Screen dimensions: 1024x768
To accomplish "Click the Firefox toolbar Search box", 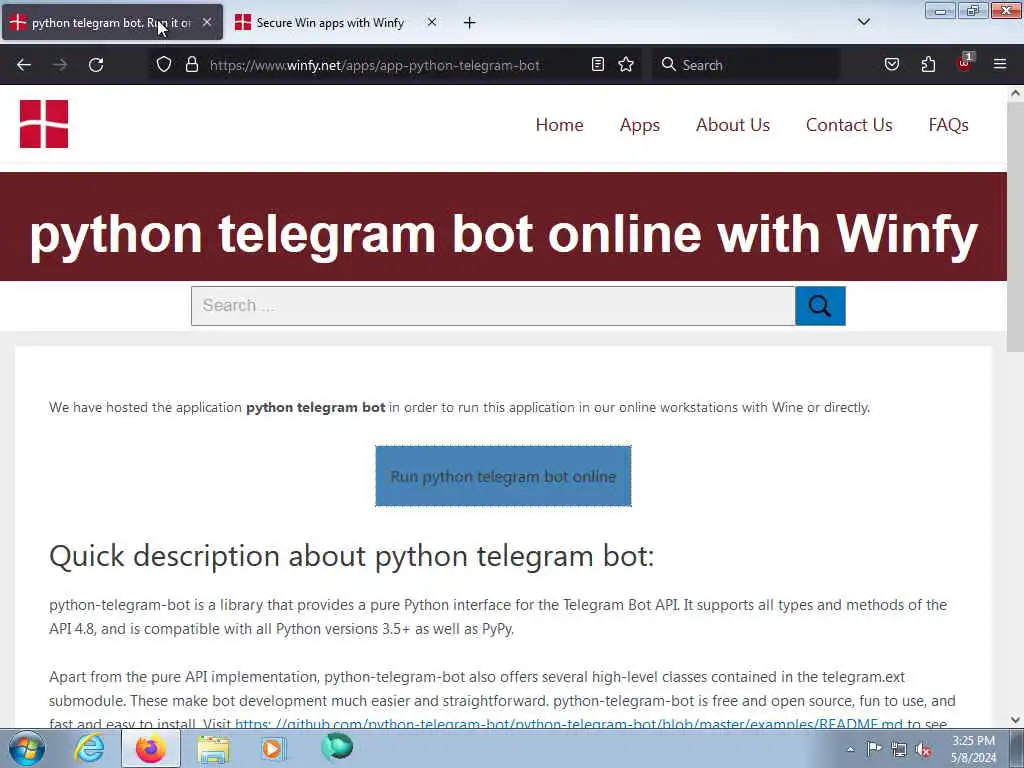I will (746, 65).
